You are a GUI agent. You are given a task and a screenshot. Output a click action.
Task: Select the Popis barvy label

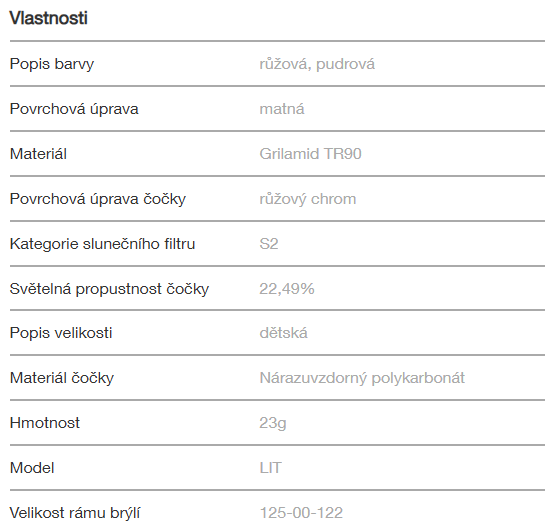(52, 64)
